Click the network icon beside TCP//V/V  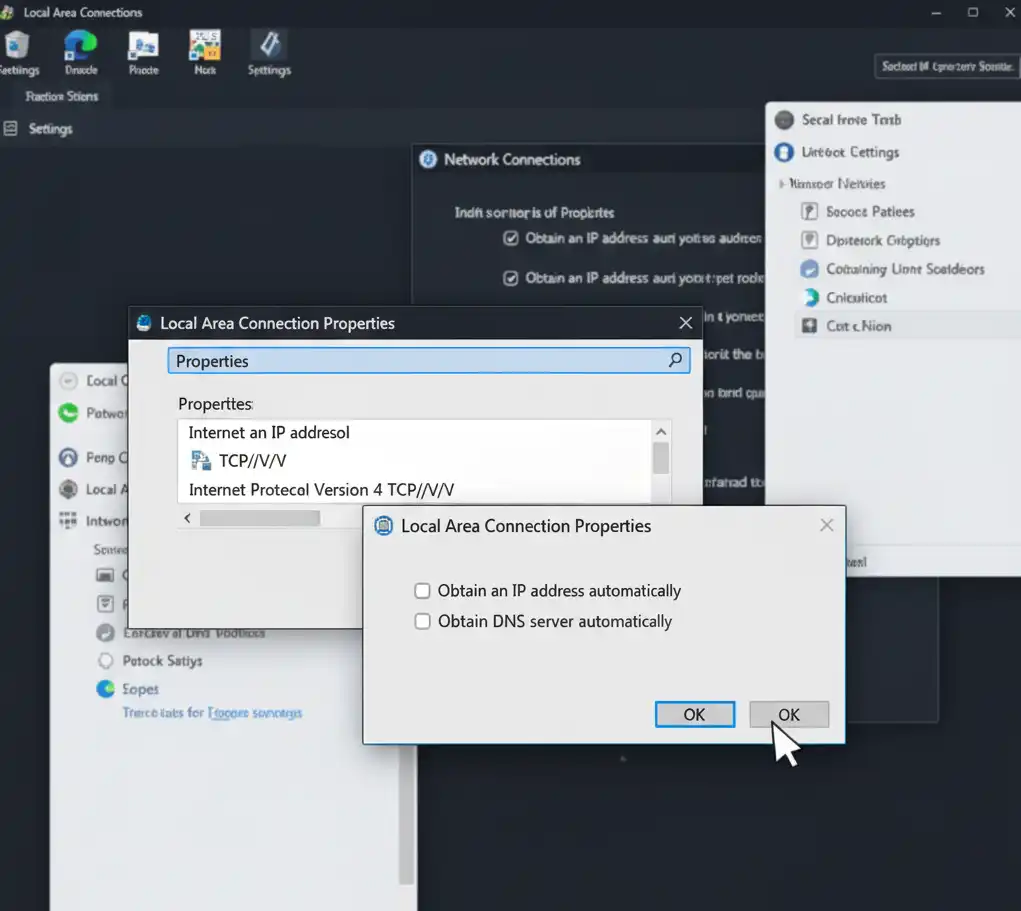[x=201, y=461]
